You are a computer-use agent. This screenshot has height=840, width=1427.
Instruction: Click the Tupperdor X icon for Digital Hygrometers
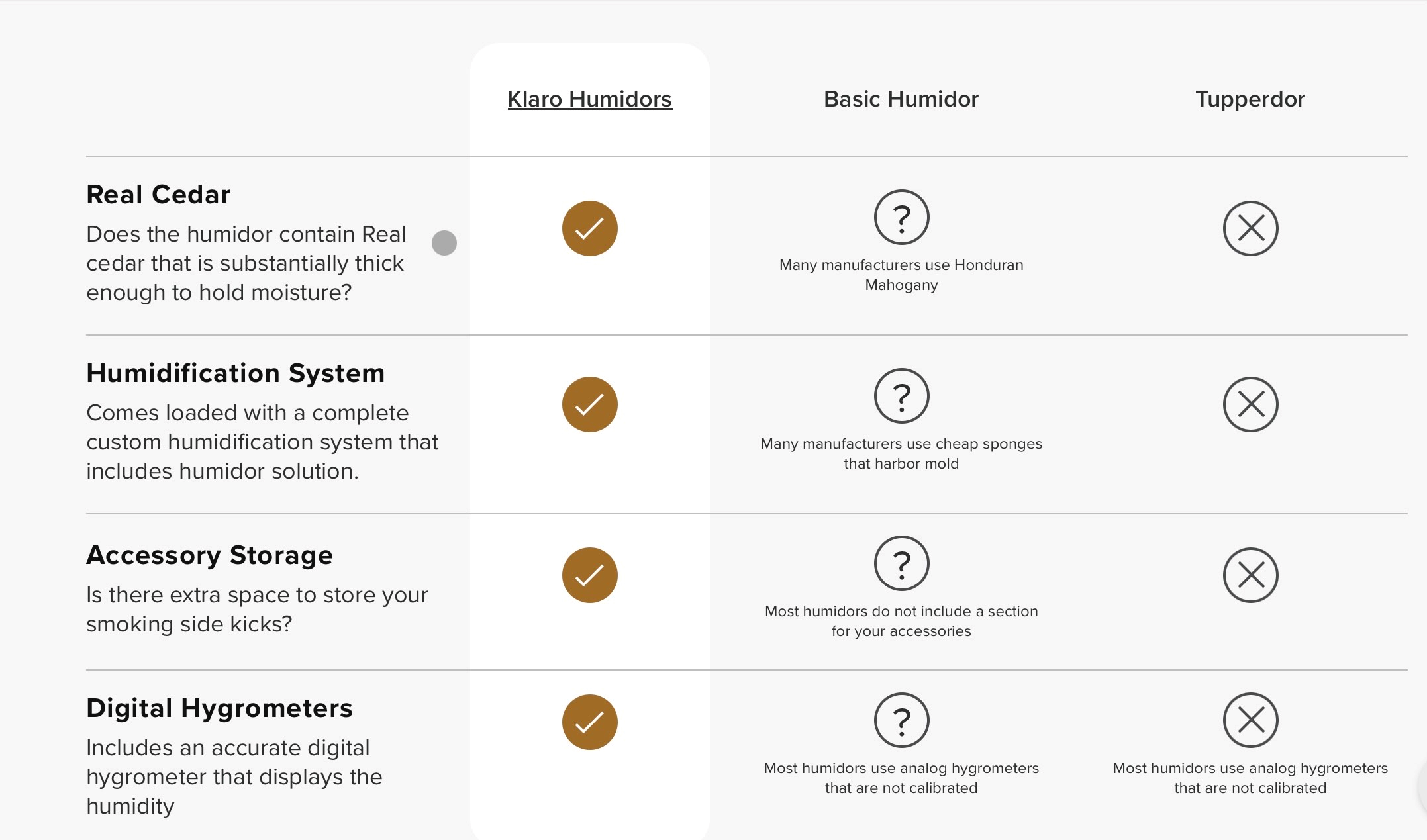pos(1250,720)
